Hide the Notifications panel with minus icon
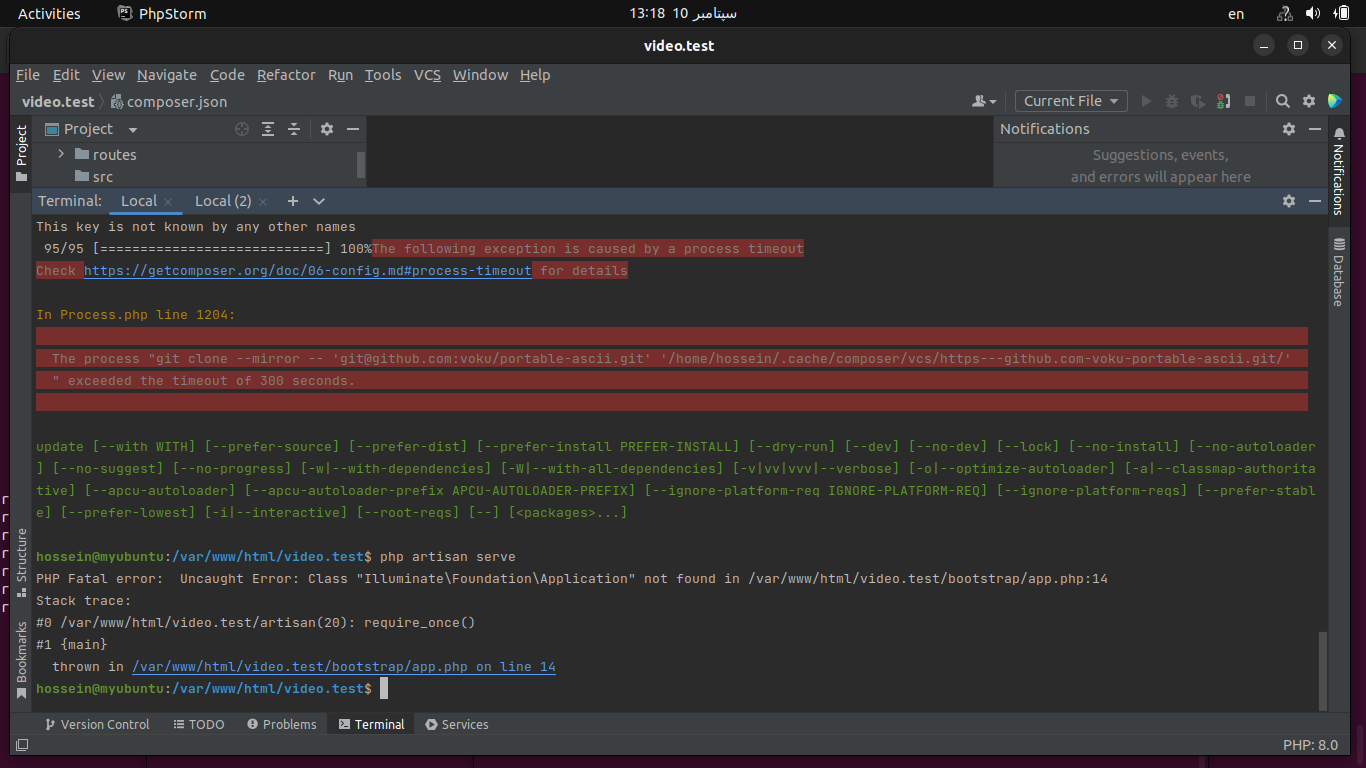 1315,129
